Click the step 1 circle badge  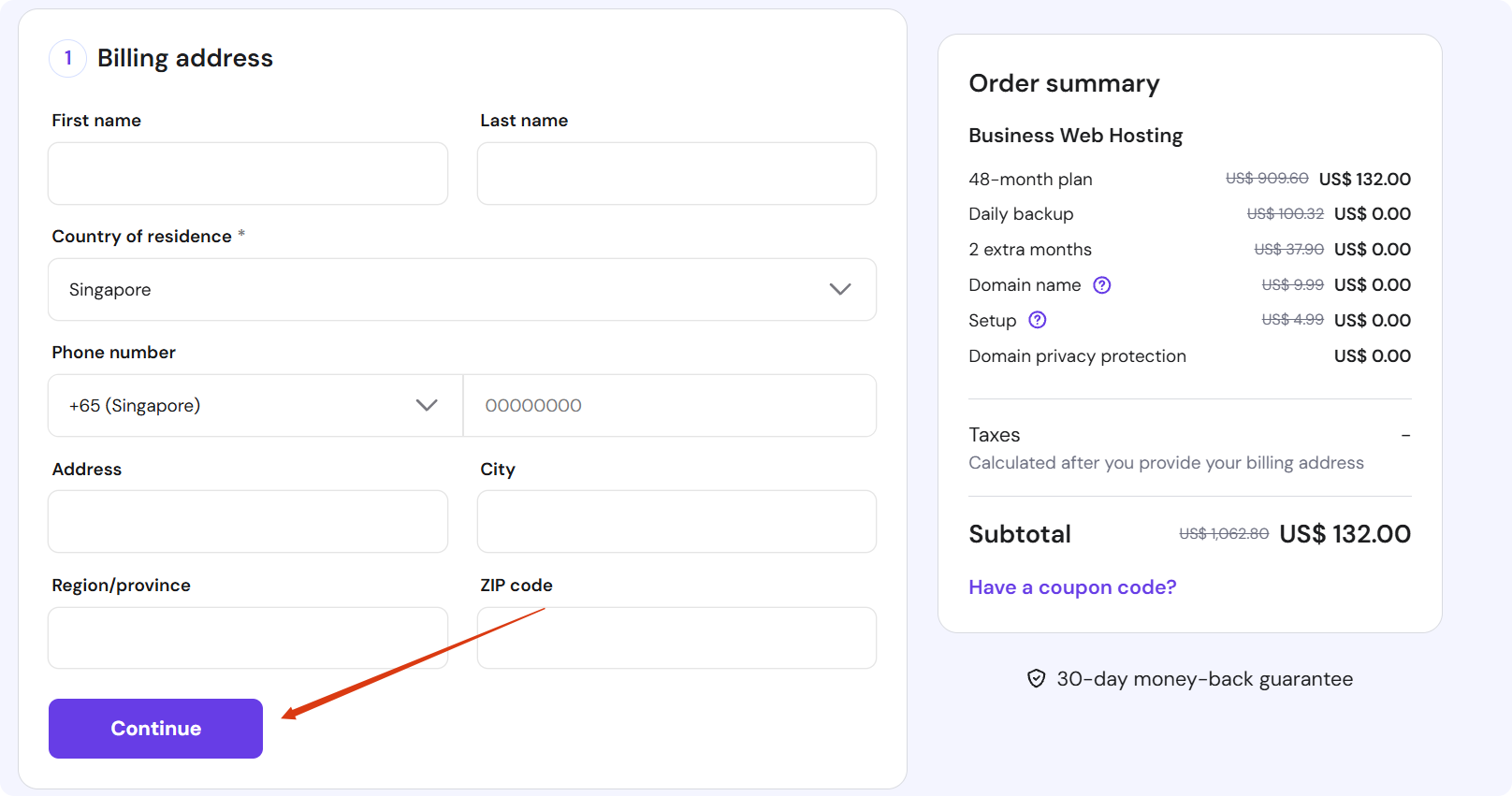coord(67,58)
